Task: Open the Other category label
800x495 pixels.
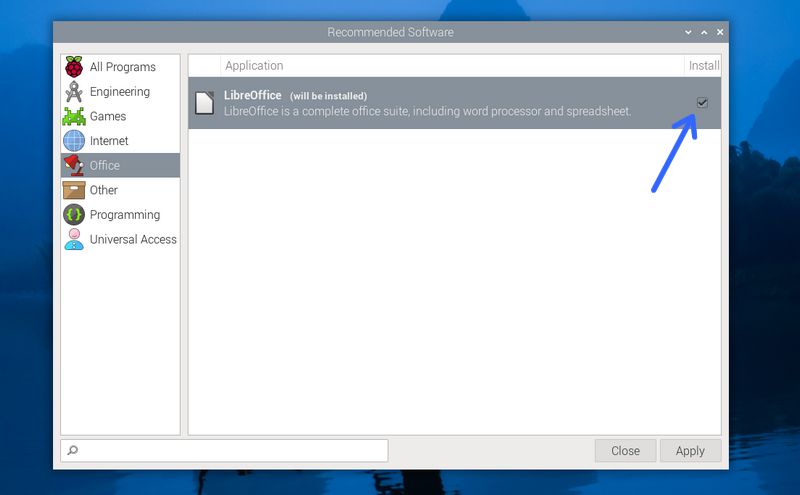Action: coord(104,190)
